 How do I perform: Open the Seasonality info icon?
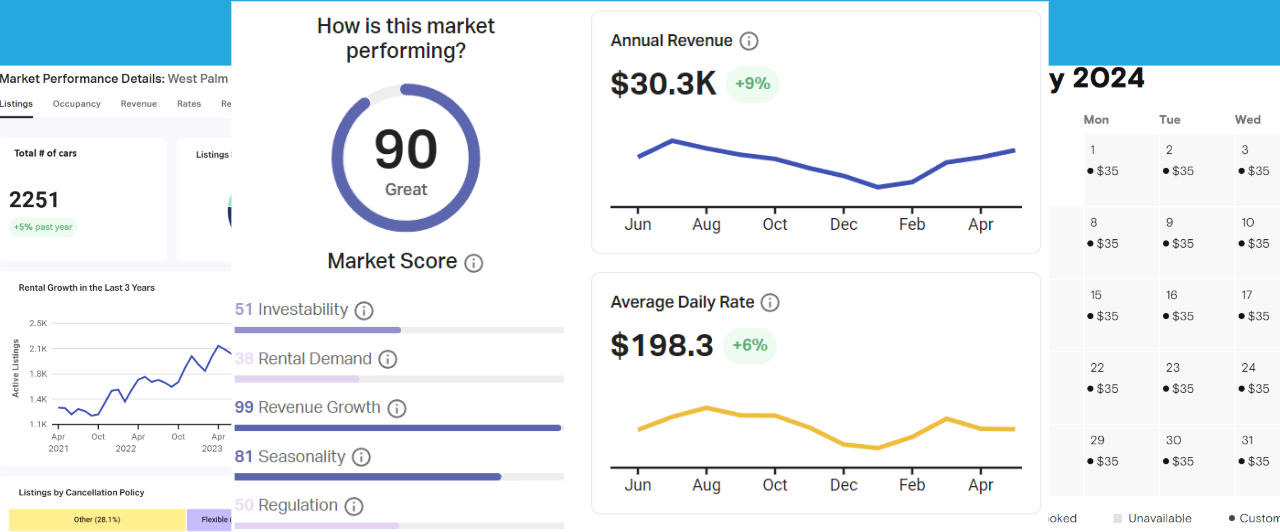[361, 457]
